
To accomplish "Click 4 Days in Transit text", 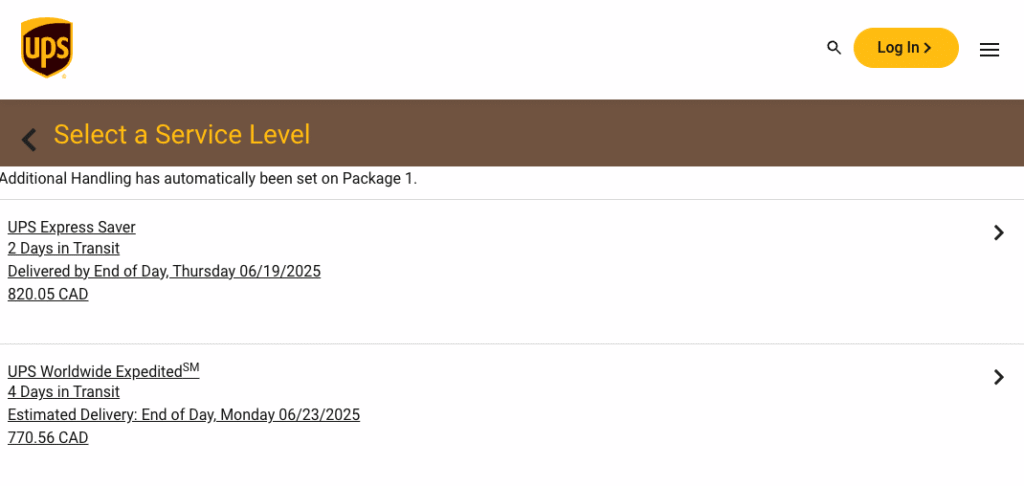I will (x=64, y=392).
